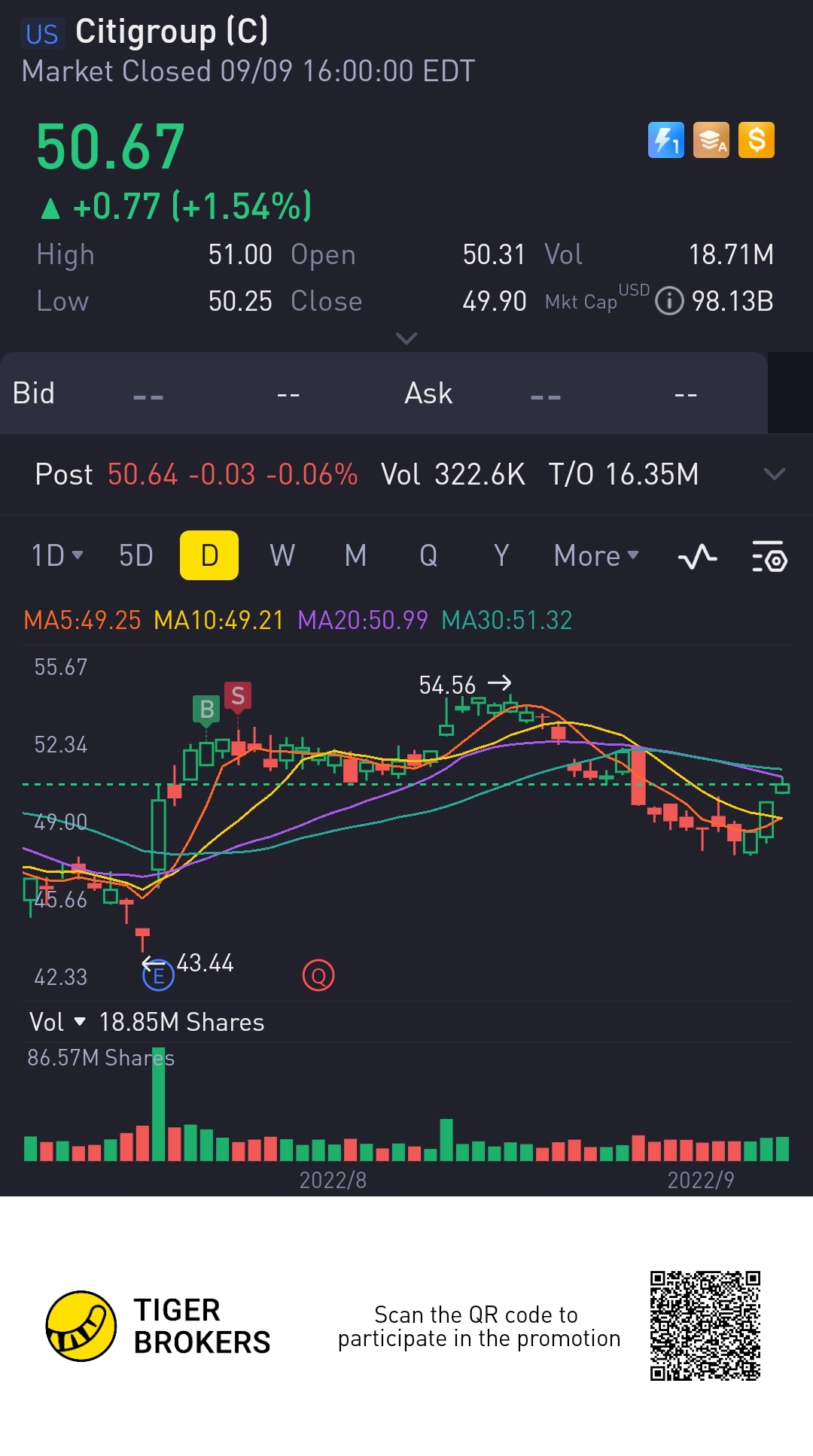The width and height of the screenshot is (813, 1456).
Task: Tap the red Q quarterly marker
Action: coord(318,976)
